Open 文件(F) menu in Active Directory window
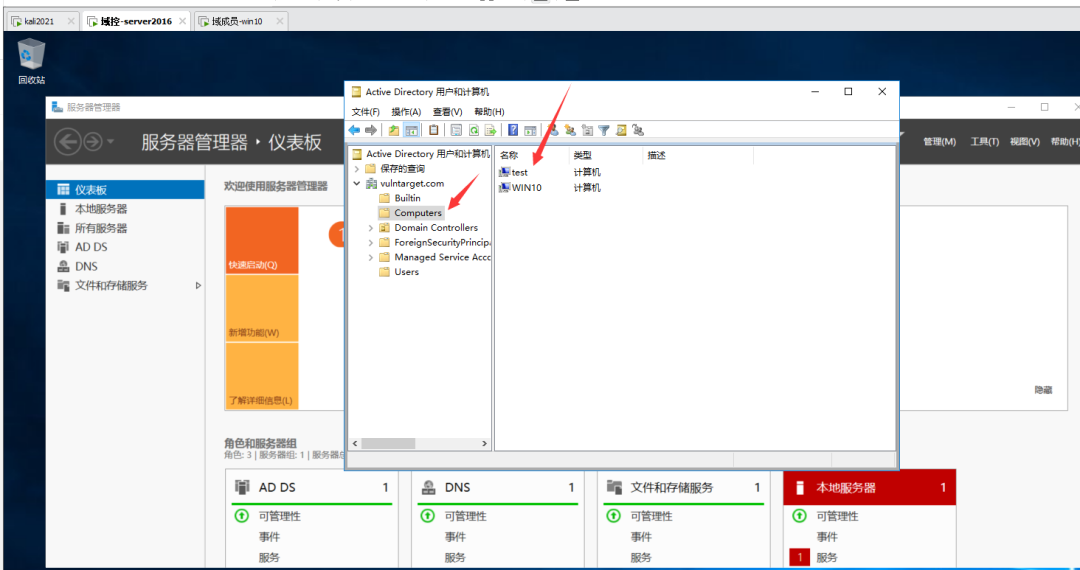 tap(365, 112)
